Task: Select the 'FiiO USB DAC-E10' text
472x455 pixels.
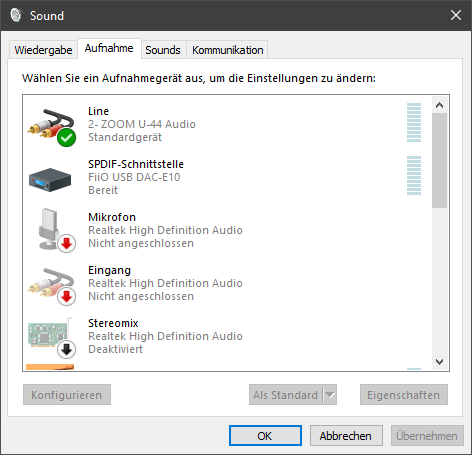Action: coord(134,177)
